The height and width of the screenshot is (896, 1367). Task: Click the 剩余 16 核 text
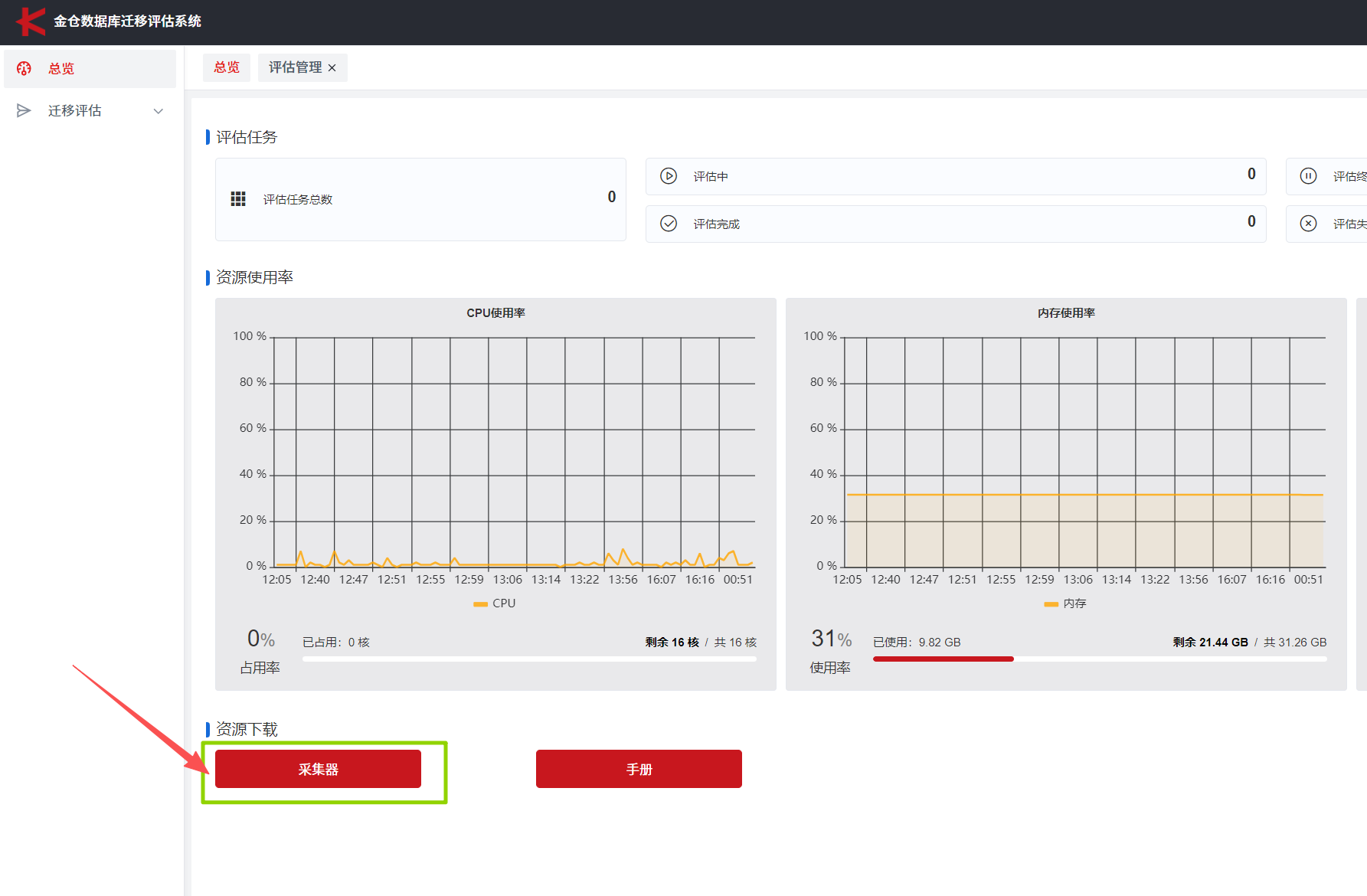pos(672,642)
